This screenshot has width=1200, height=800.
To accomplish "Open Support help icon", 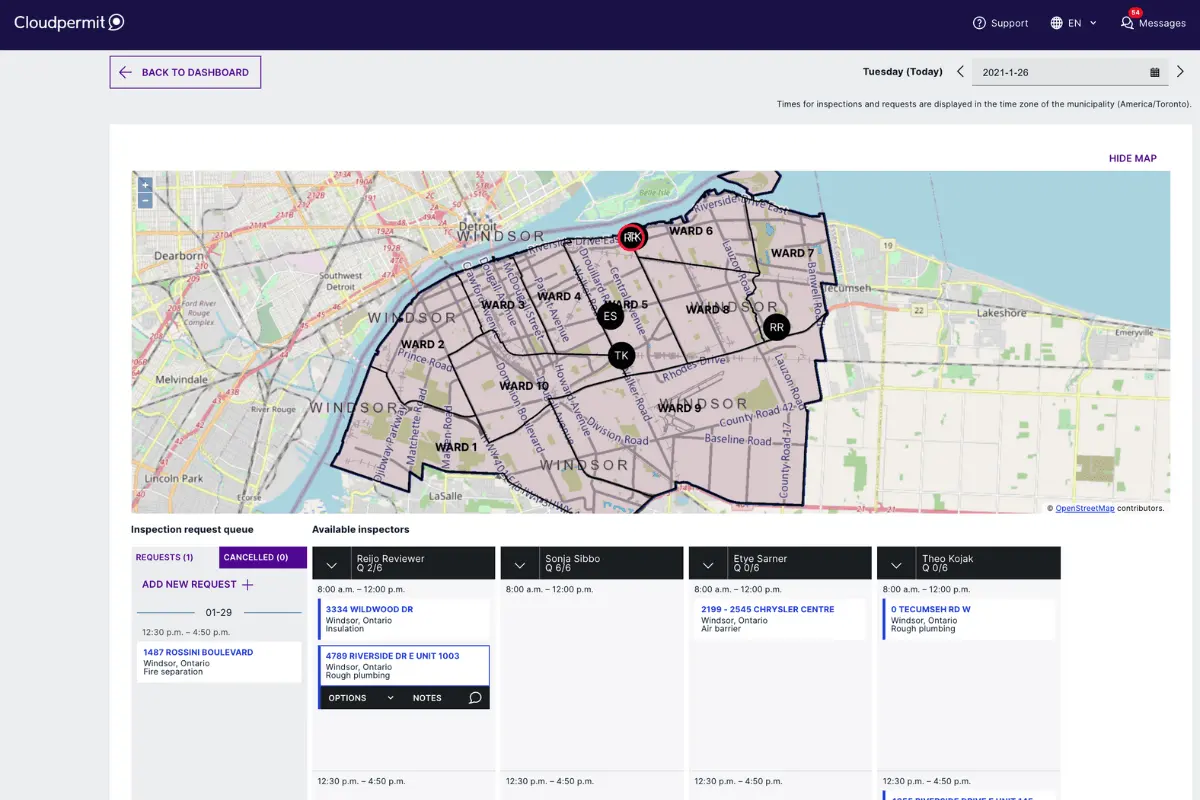I will pyautogui.click(x=979, y=23).
